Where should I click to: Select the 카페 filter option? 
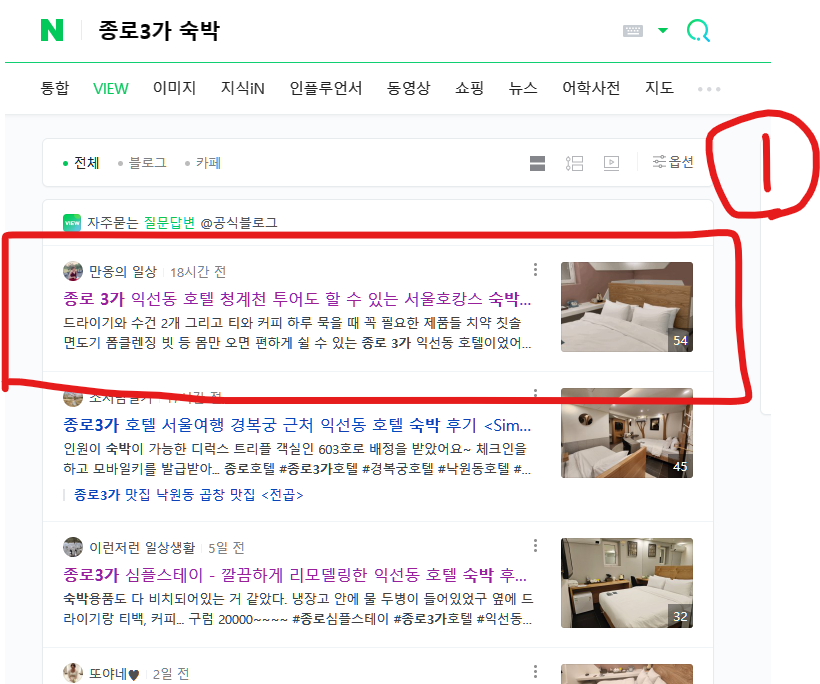pos(203,163)
